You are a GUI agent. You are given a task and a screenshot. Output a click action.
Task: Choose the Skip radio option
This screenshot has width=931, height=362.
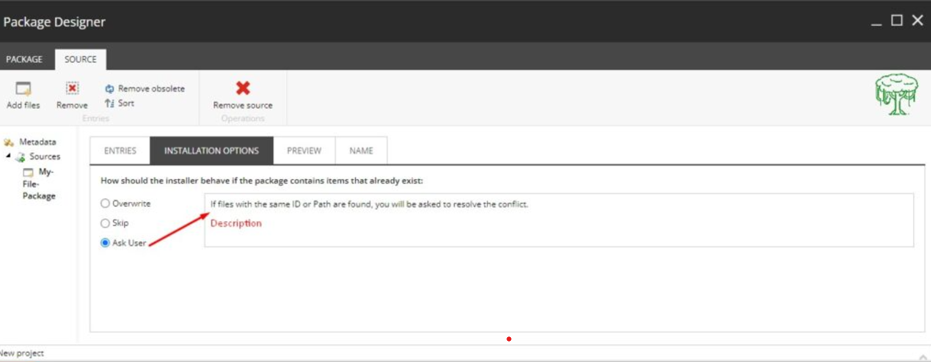[x=105, y=224]
